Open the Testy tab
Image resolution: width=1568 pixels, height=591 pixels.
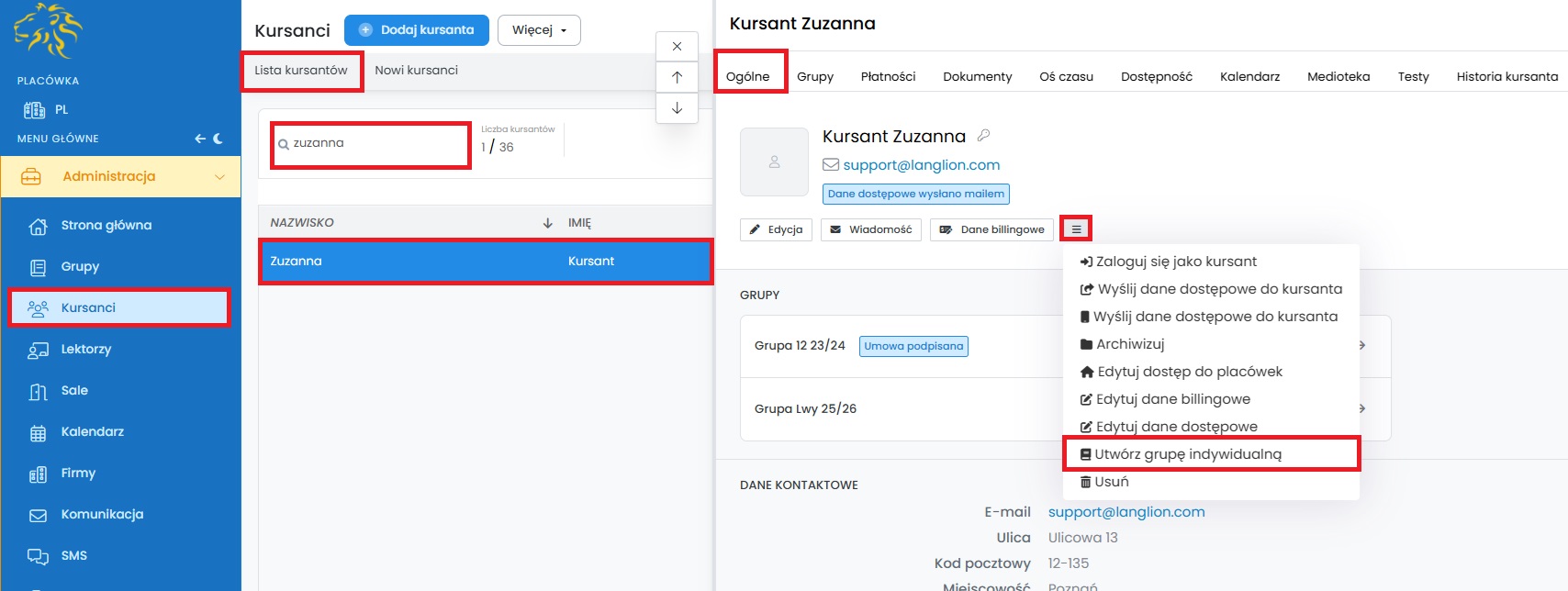pyautogui.click(x=1413, y=77)
